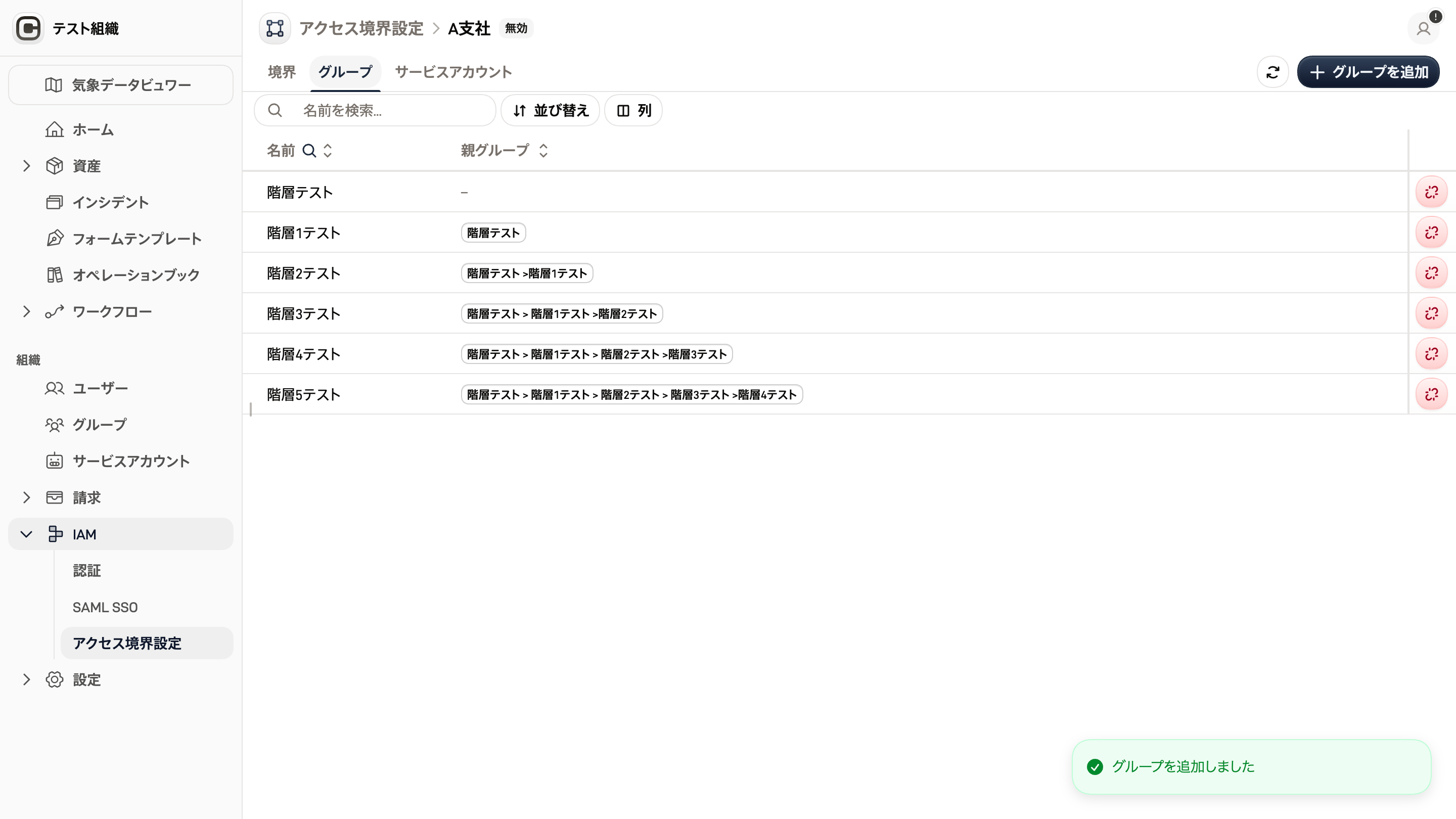Click the A支社 breadcrumb title
Viewport: 1456px width, 819px height.
[x=469, y=28]
